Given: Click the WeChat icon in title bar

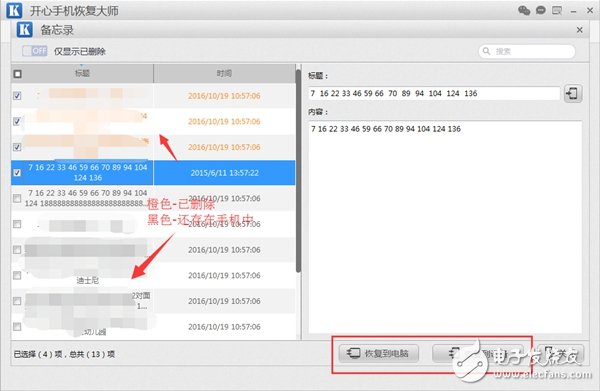Looking at the screenshot, I should pos(524,10).
